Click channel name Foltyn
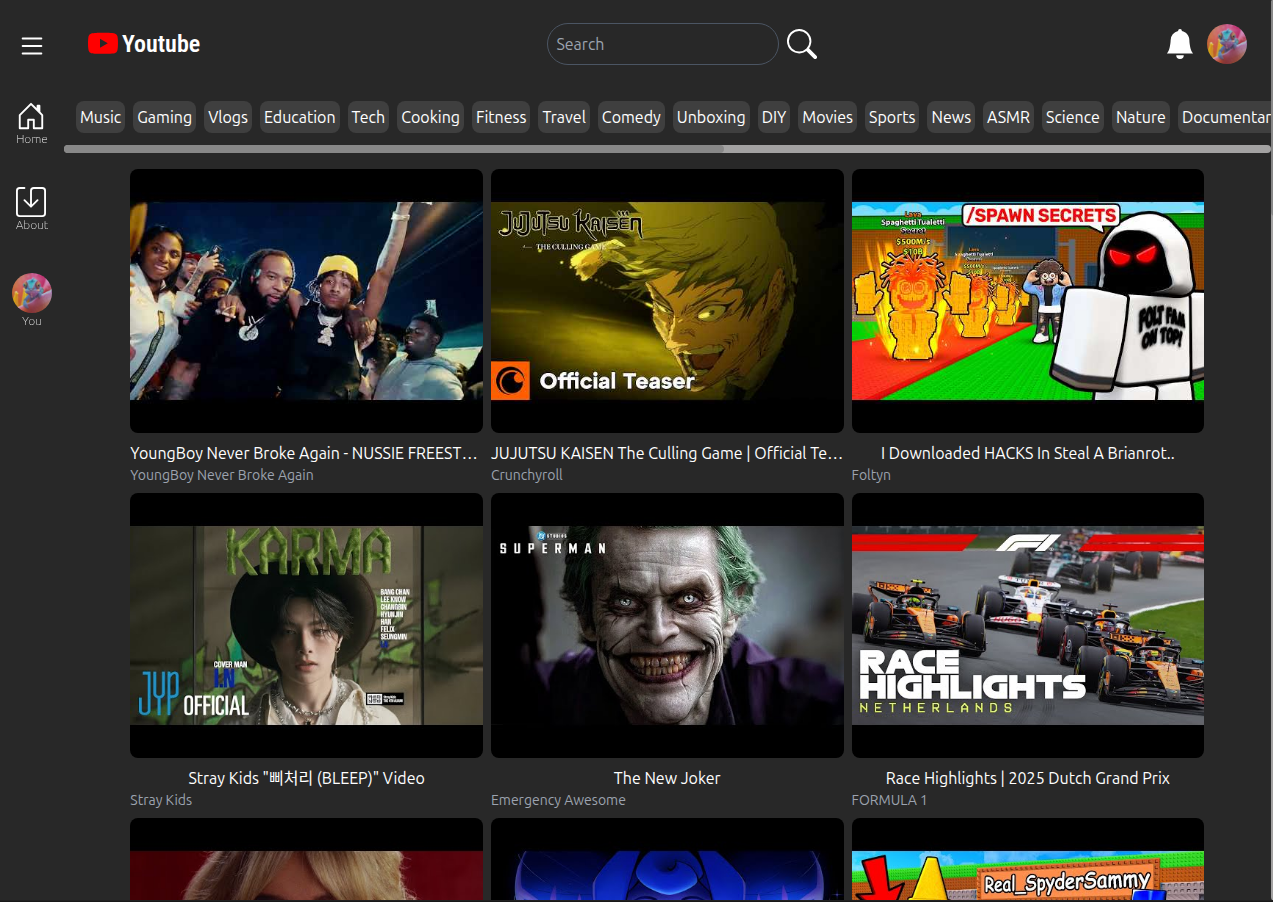The height and width of the screenshot is (902, 1273). tap(871, 475)
